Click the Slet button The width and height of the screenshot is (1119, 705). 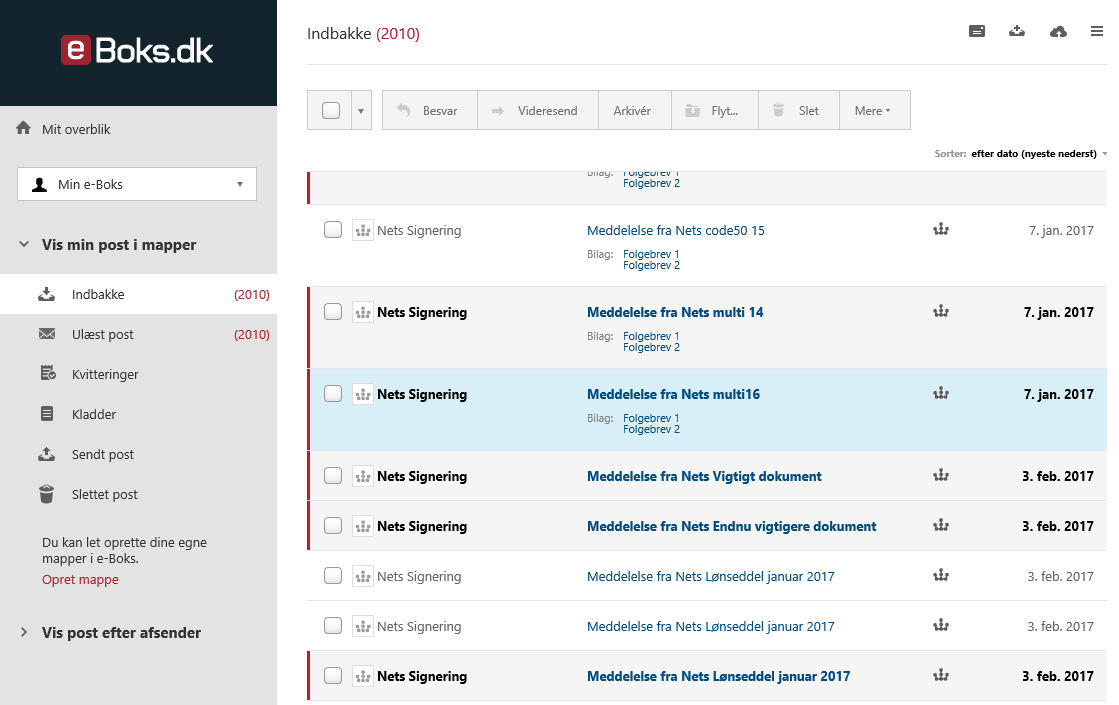[x=799, y=111]
